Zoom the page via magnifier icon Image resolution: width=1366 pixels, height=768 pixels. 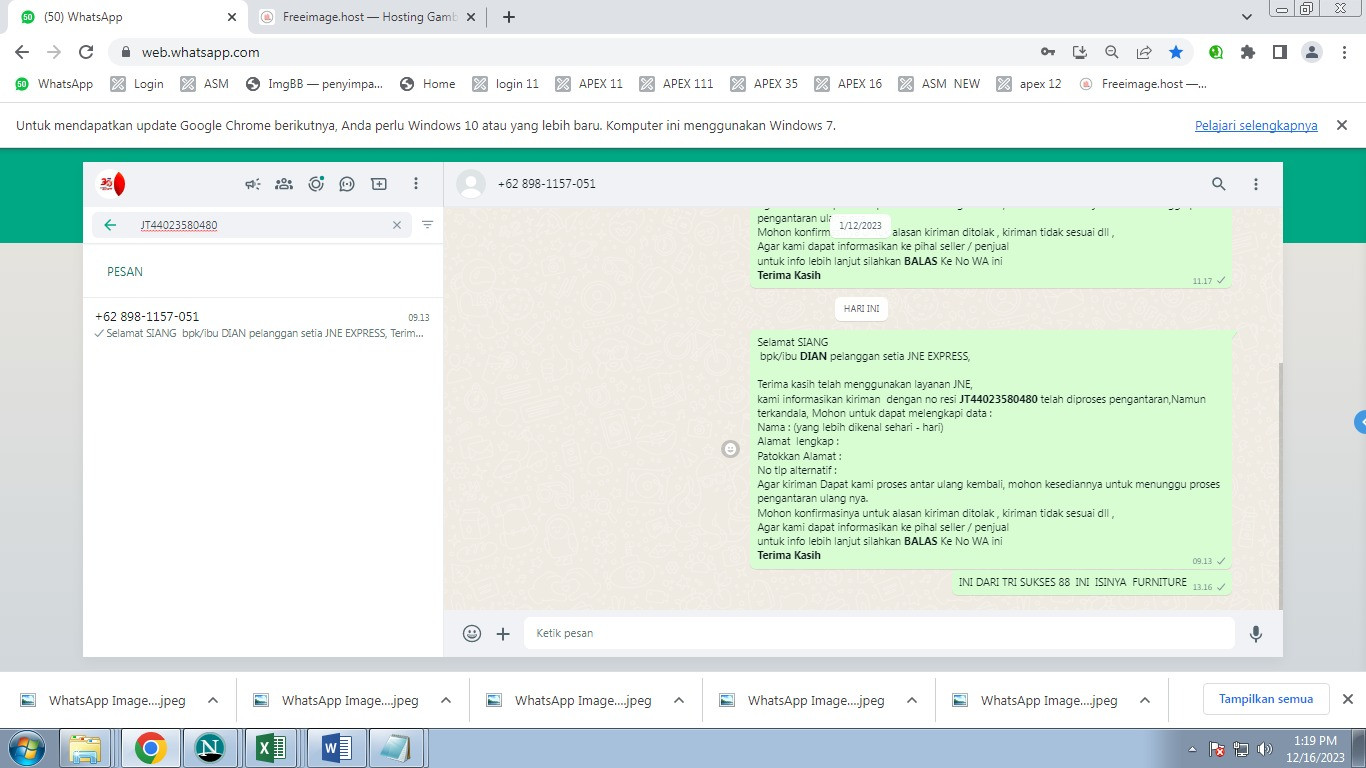pyautogui.click(x=1111, y=52)
